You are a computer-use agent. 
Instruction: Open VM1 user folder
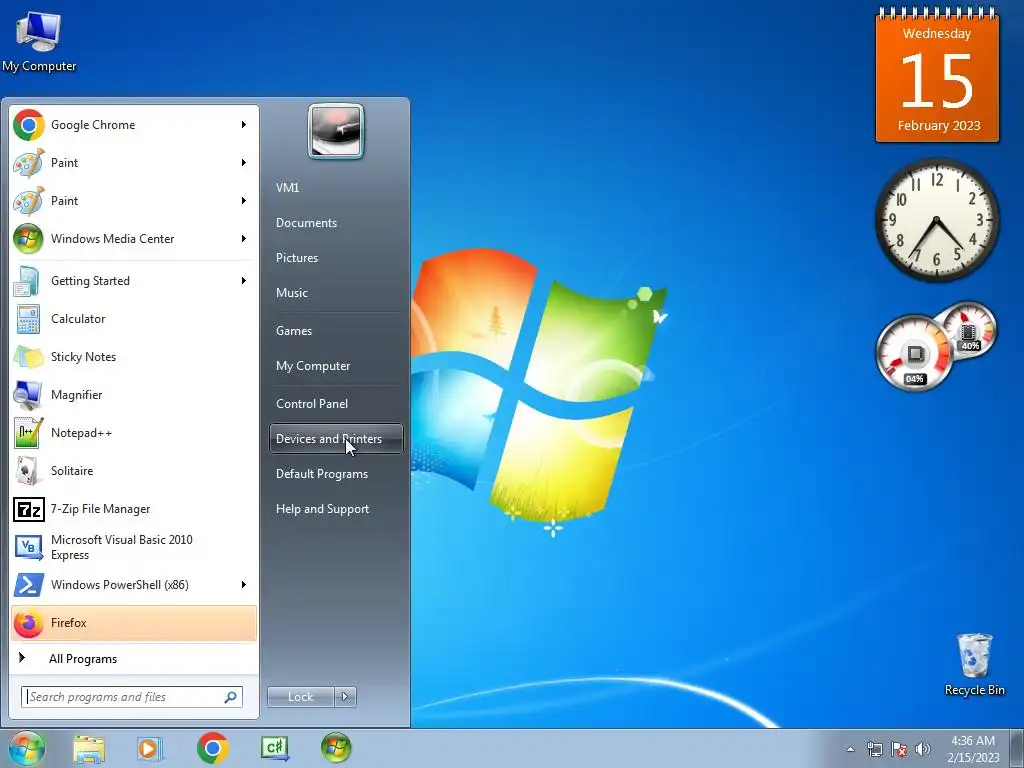coord(336,187)
